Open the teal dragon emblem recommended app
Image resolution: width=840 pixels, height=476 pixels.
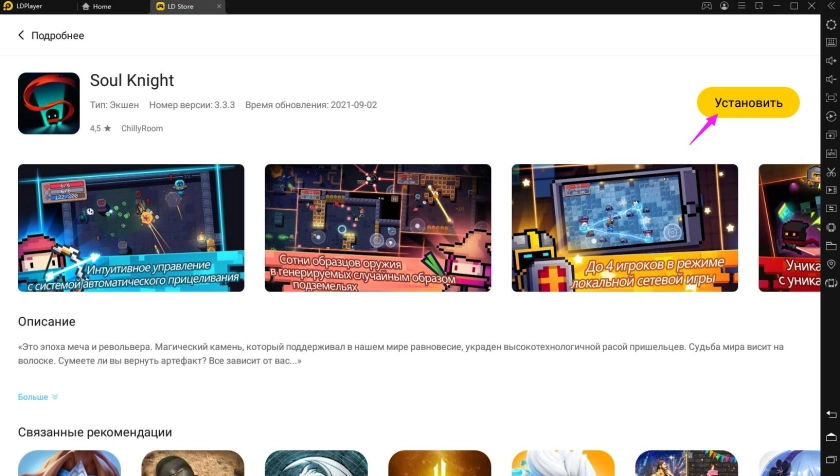(316, 463)
